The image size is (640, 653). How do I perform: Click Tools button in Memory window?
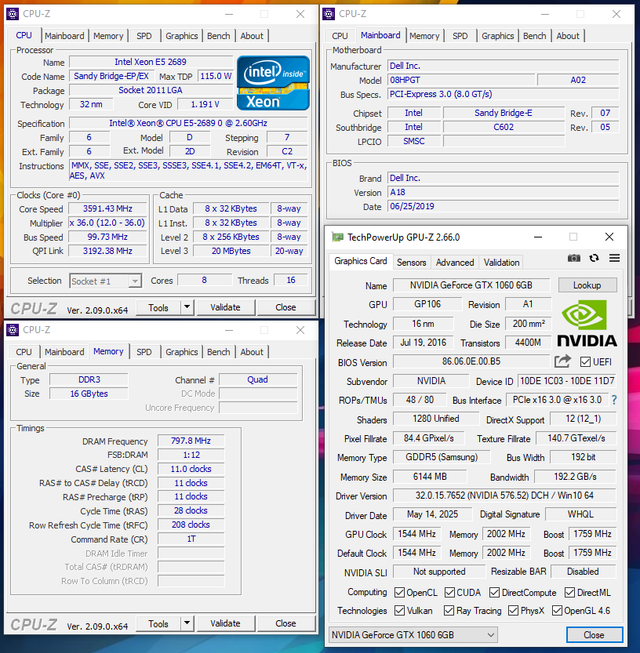(x=158, y=623)
